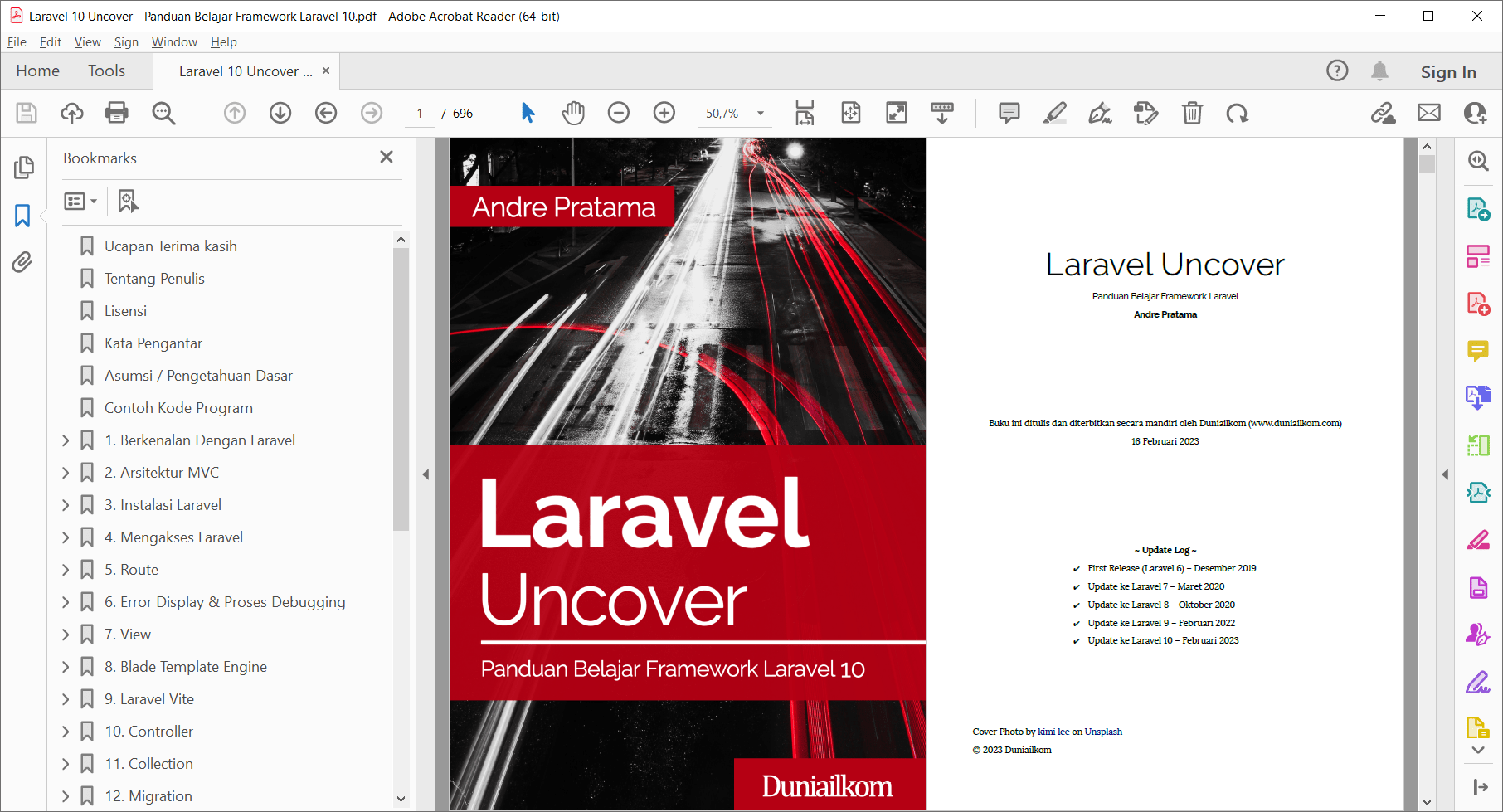Go to next page arrow
The height and width of the screenshot is (812, 1503).
pos(280,113)
